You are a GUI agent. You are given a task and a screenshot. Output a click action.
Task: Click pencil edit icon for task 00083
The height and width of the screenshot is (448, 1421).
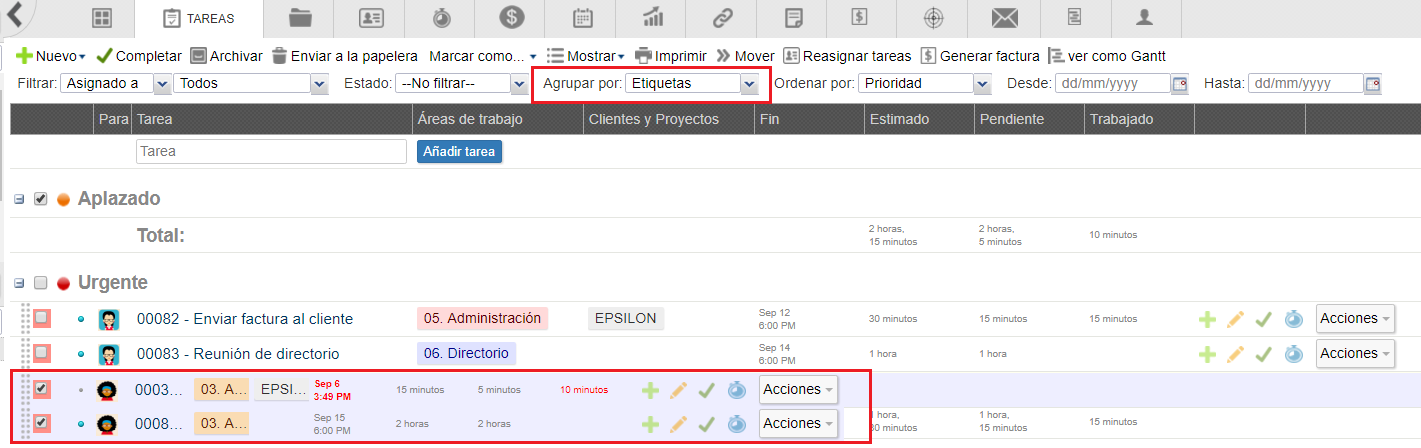point(1235,354)
